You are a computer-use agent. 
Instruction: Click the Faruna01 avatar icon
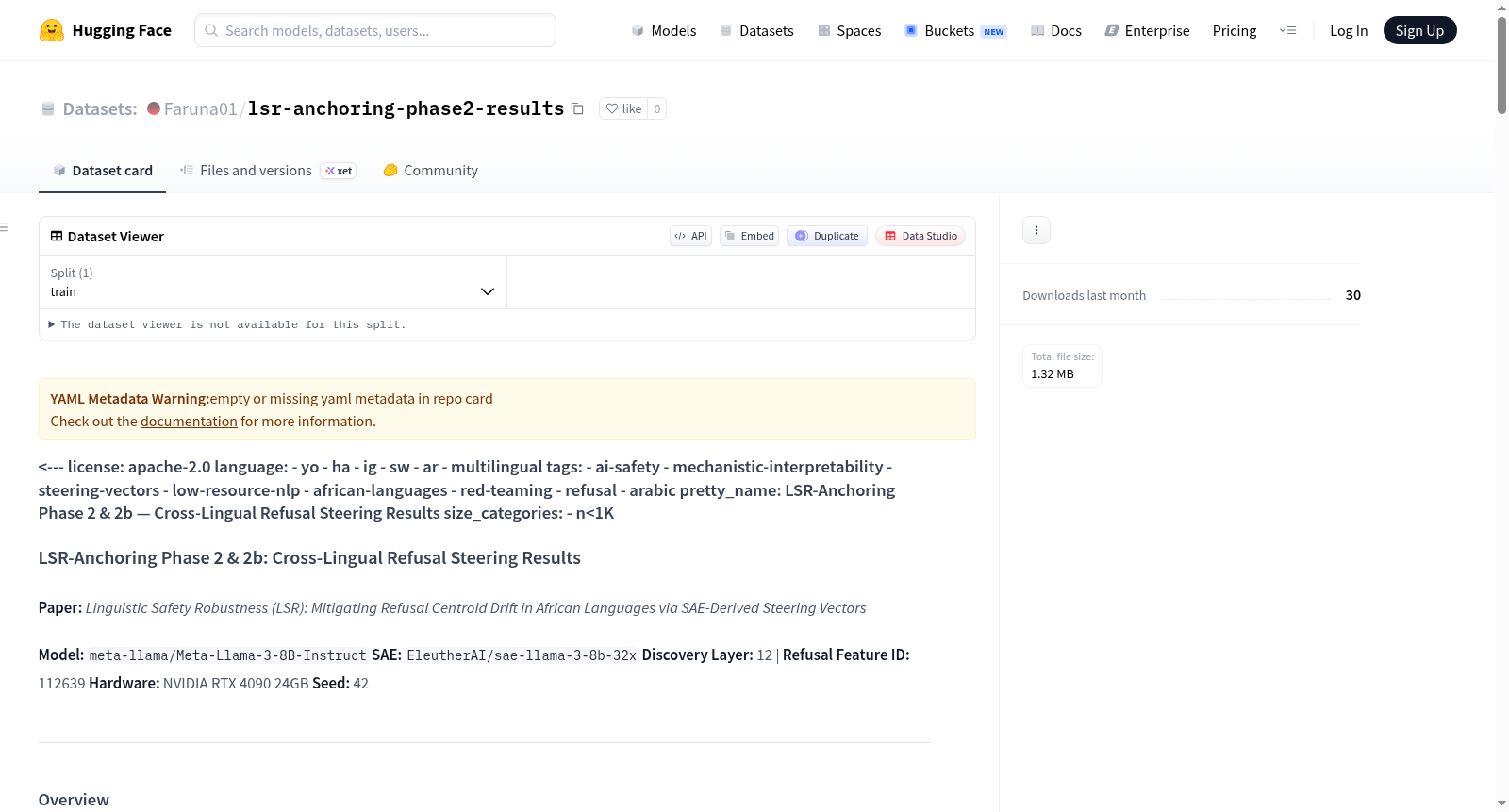pyautogui.click(x=154, y=108)
